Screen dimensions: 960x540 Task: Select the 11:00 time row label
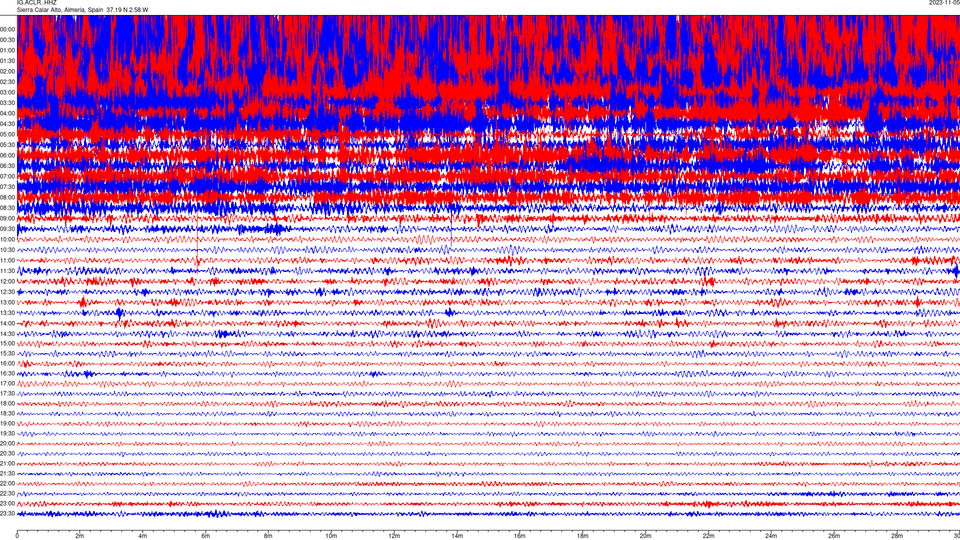point(7,260)
